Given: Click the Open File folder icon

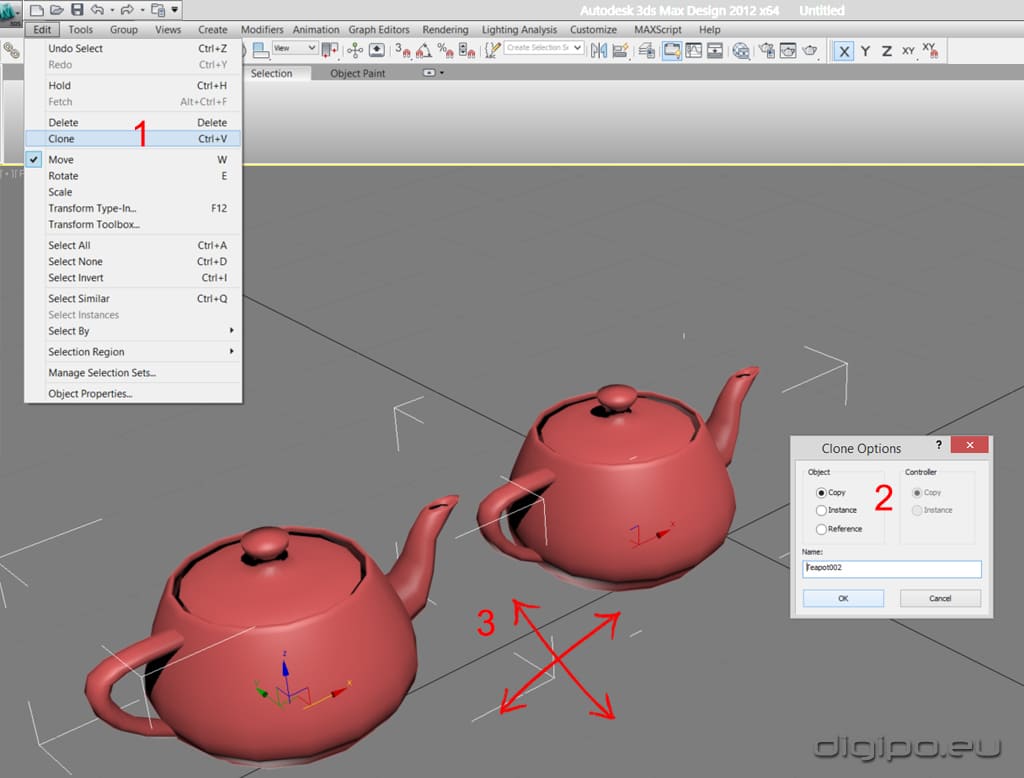Looking at the screenshot, I should pyautogui.click(x=56, y=10).
